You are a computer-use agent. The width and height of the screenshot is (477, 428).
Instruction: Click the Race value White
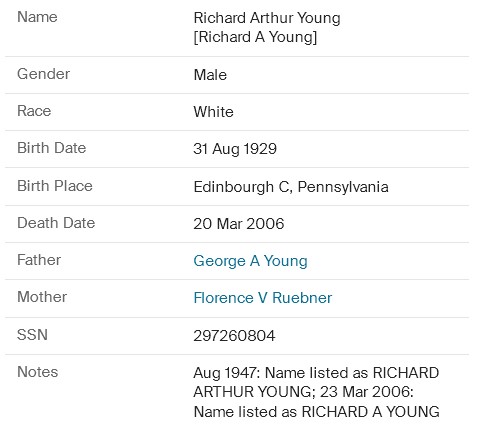213,112
